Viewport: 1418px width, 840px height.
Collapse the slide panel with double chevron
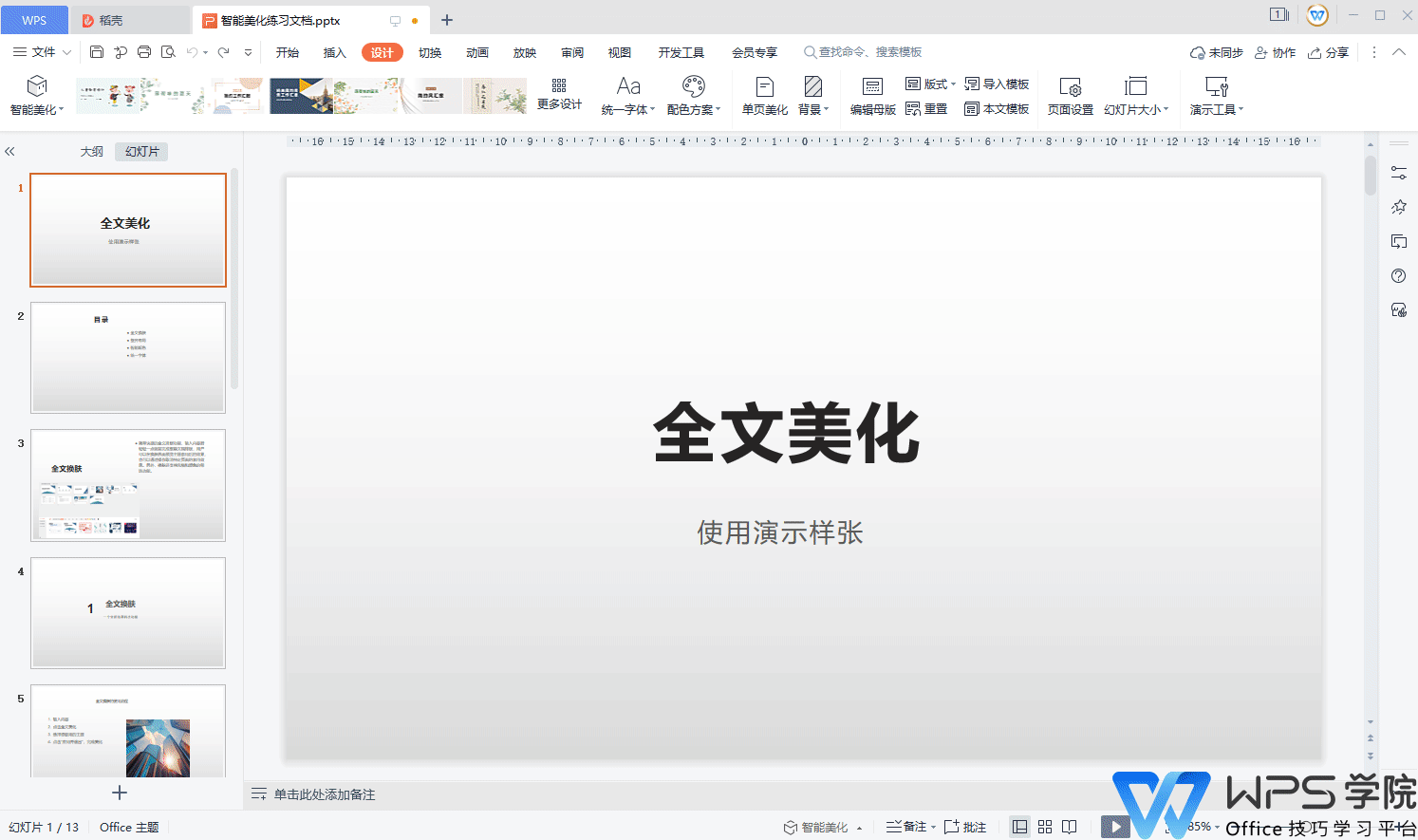tap(9, 152)
